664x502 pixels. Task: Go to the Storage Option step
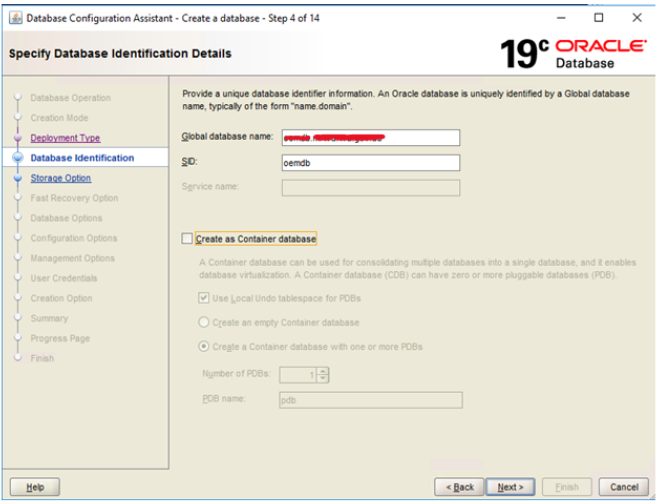tap(60, 178)
